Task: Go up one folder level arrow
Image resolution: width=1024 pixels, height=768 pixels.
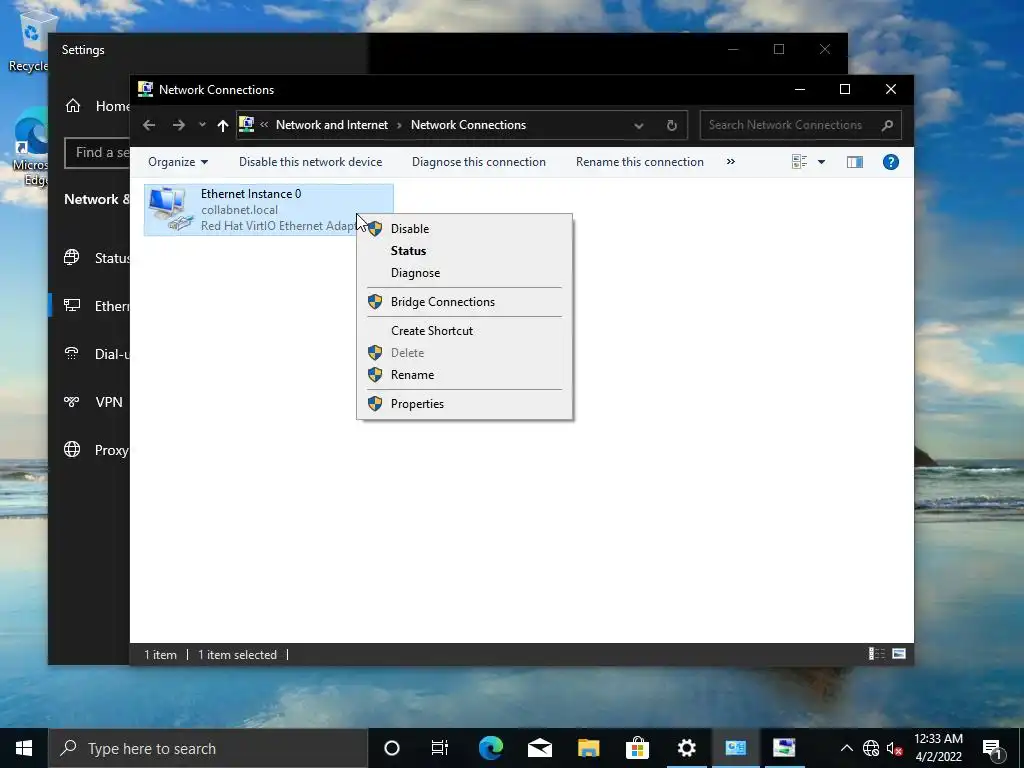Action: (223, 125)
